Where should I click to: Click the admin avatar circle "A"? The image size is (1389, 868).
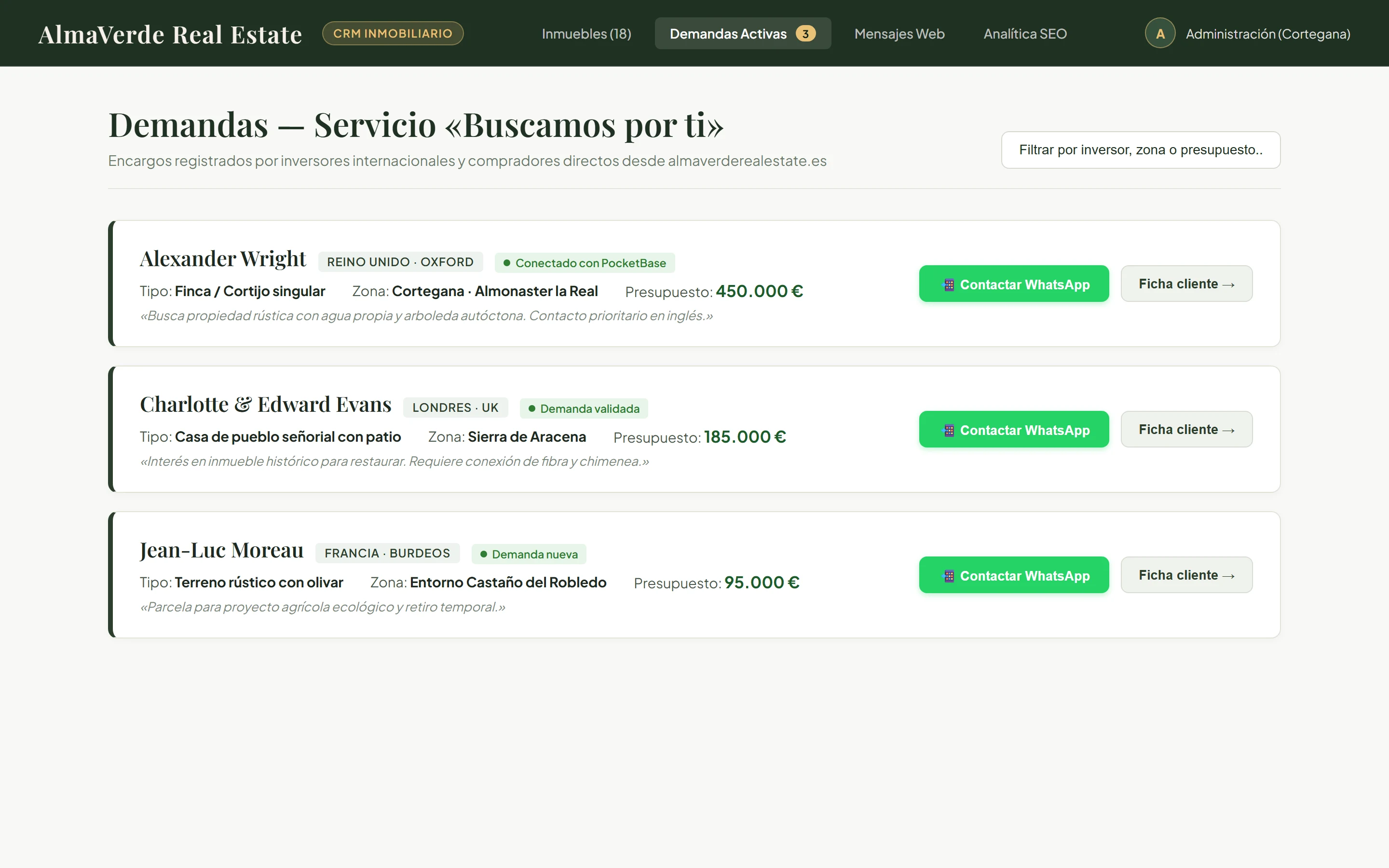[x=1160, y=33]
